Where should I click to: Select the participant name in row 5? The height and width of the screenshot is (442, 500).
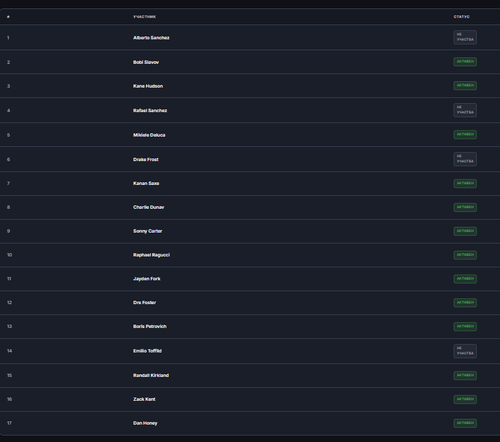coord(149,135)
